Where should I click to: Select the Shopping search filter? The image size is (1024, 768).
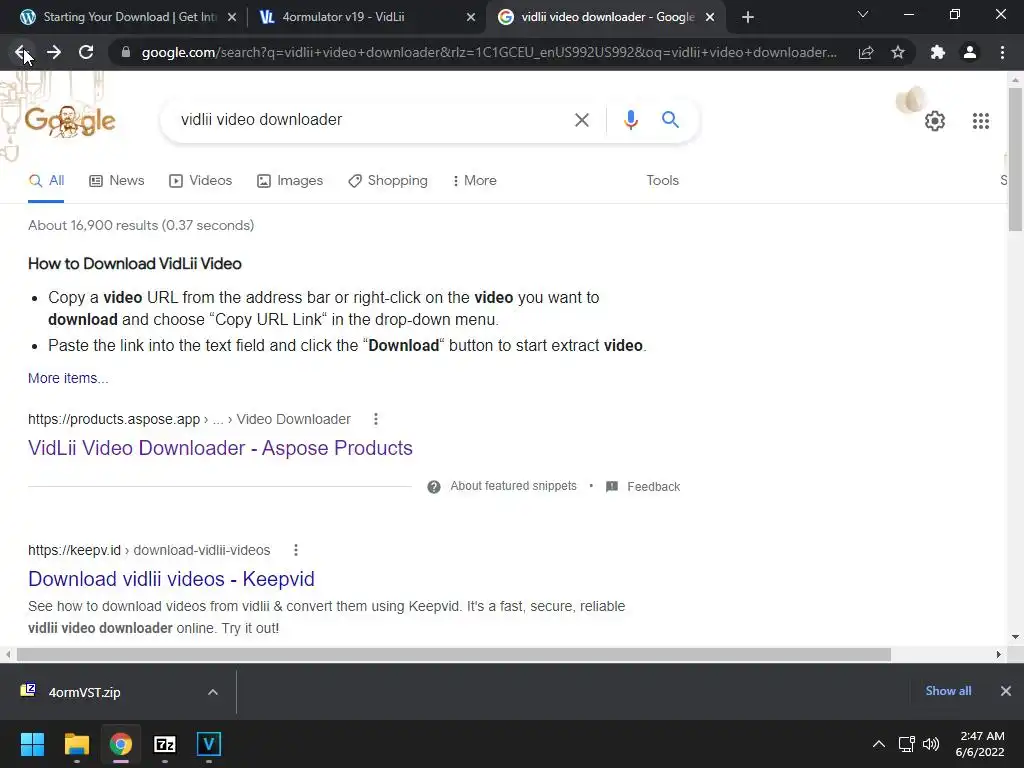[388, 181]
